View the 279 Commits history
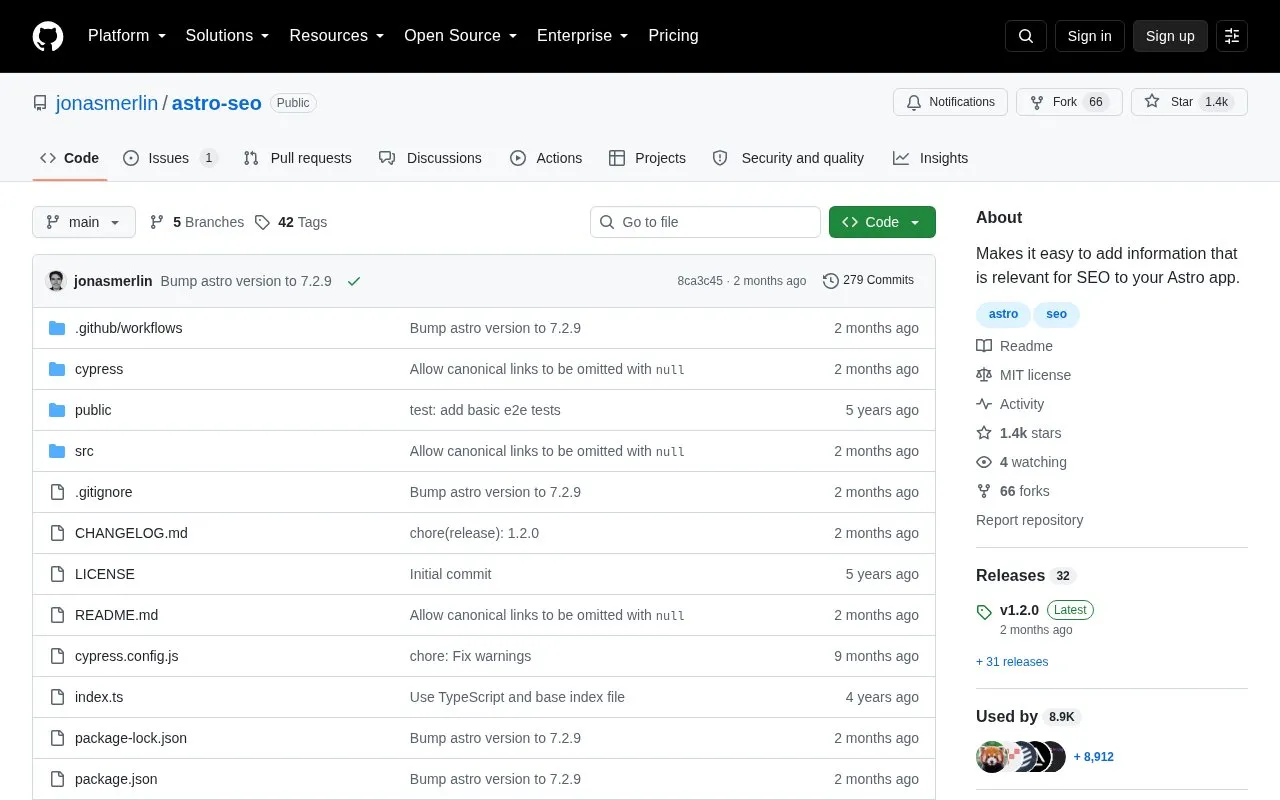Viewport: 1280px width, 800px height. point(868,281)
